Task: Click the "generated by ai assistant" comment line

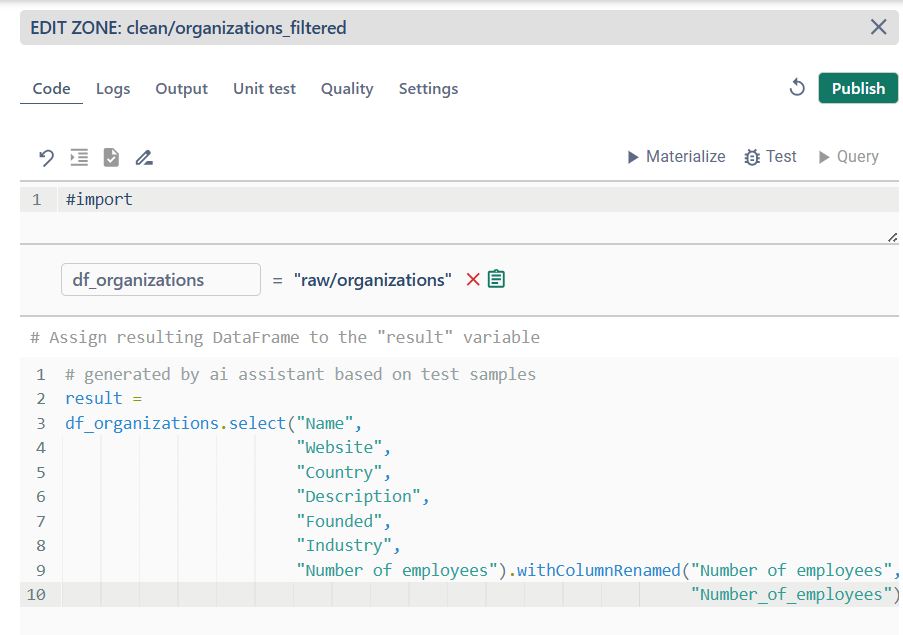Action: coord(301,374)
